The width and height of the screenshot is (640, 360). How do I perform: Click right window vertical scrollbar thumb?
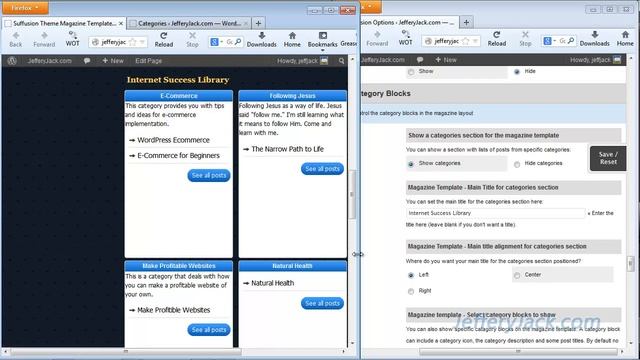click(631, 263)
